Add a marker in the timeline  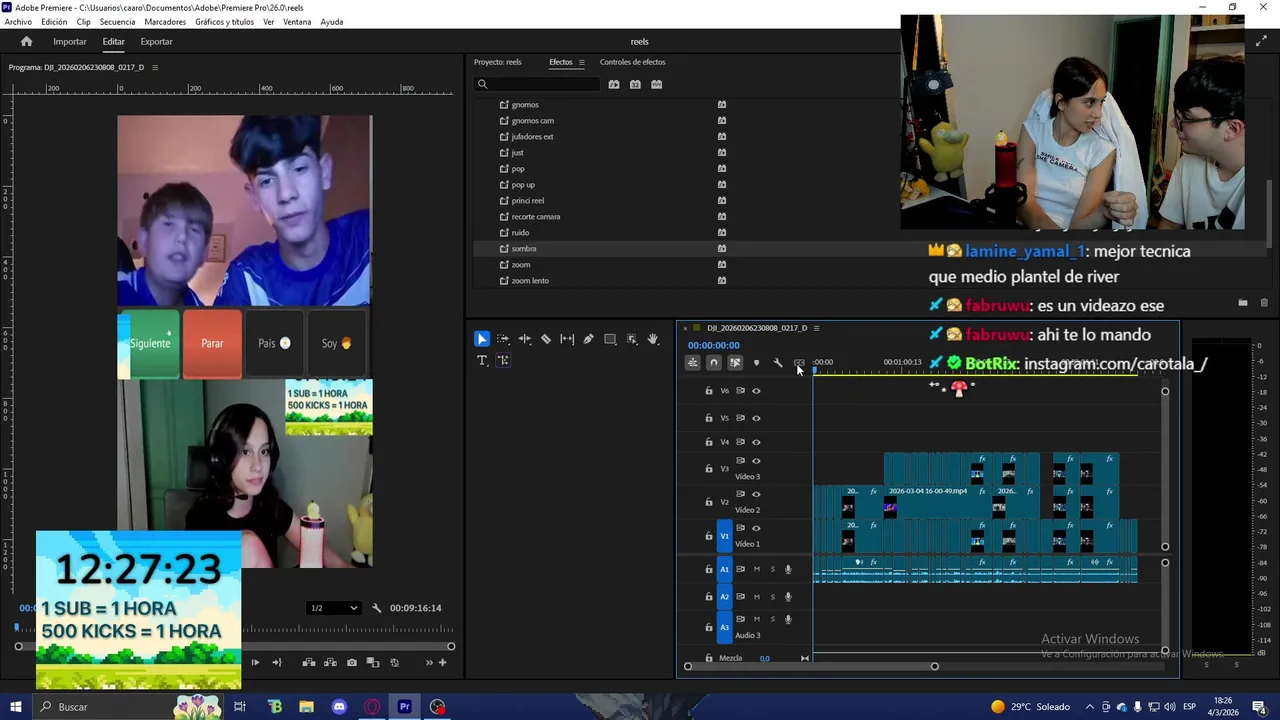756,363
